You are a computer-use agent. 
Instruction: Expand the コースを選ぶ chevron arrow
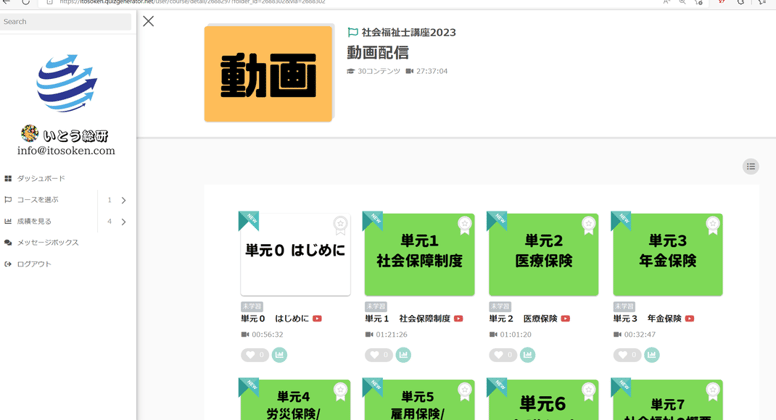point(124,200)
